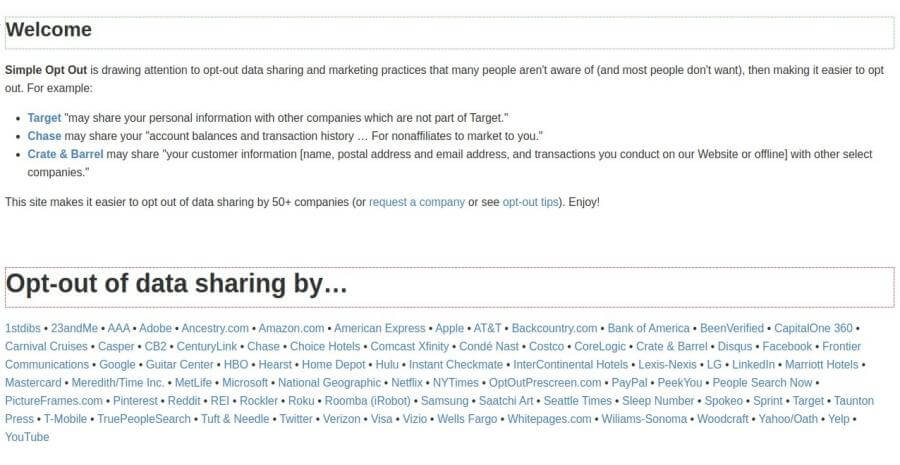Select the Marriott Hotels link
The height and width of the screenshot is (465, 900).
coord(821,365)
